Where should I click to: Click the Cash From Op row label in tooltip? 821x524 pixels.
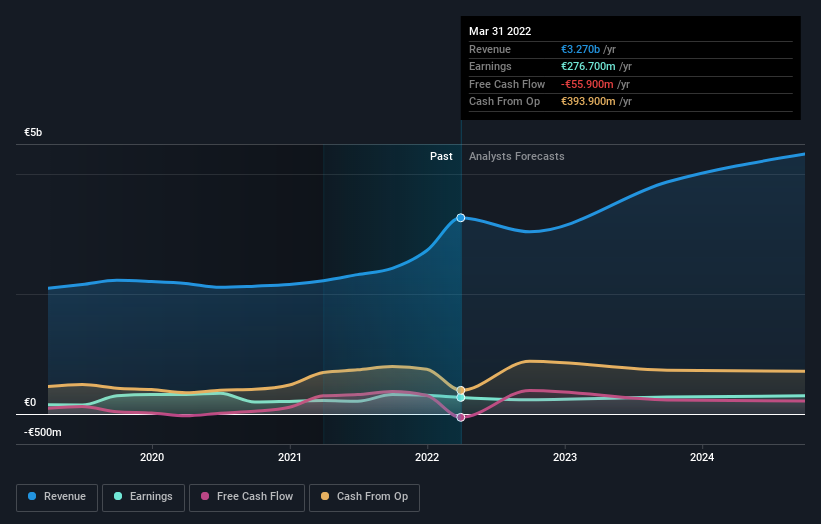[x=505, y=102]
